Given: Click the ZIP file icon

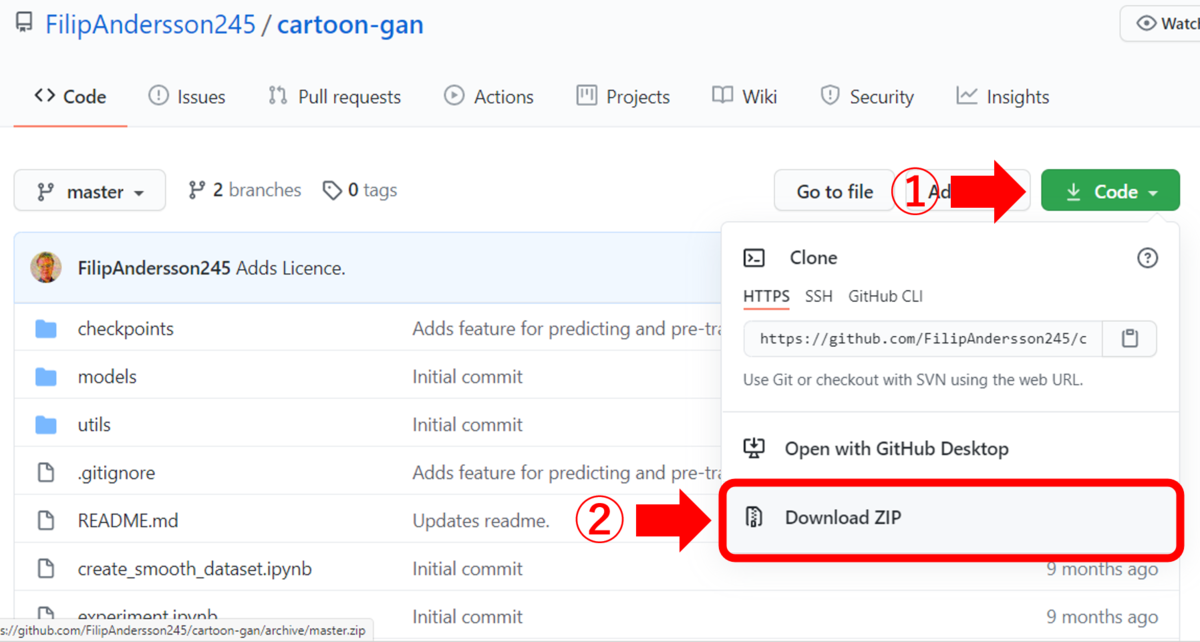Looking at the screenshot, I should (755, 517).
